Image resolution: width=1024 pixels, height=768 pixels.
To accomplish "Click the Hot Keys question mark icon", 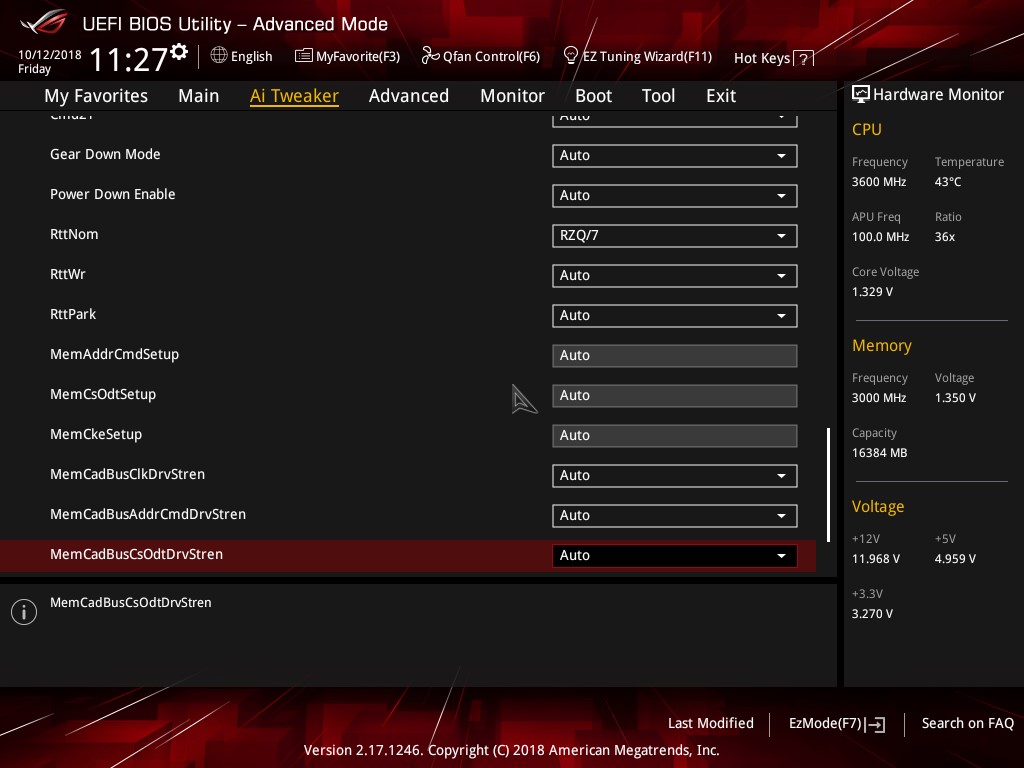I will point(803,59).
